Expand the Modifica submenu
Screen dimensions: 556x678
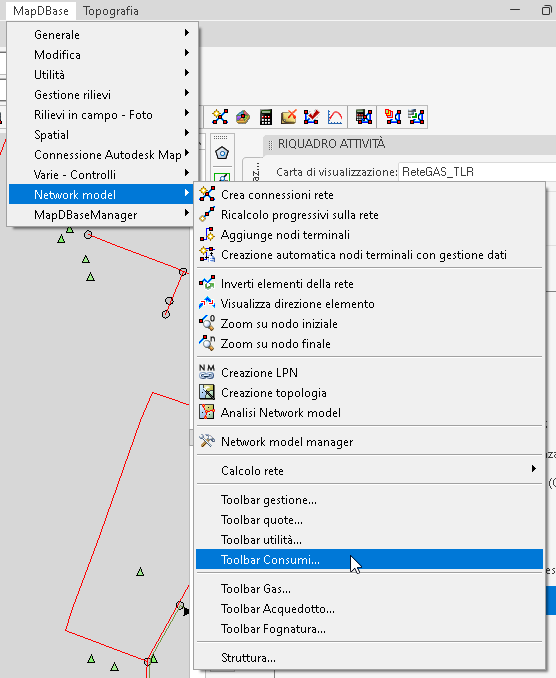pos(104,54)
